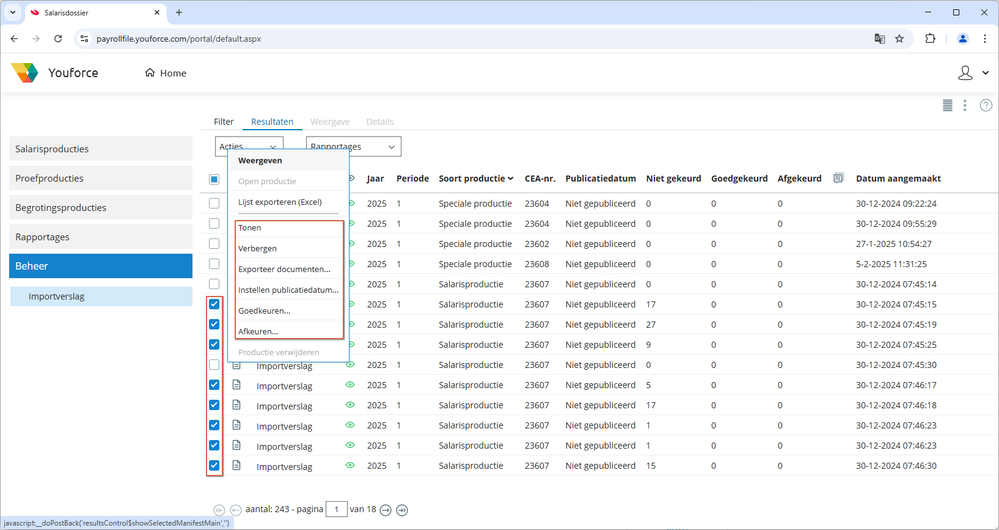This screenshot has width=999, height=530.
Task: Open the help question mark icon
Action: point(986,106)
